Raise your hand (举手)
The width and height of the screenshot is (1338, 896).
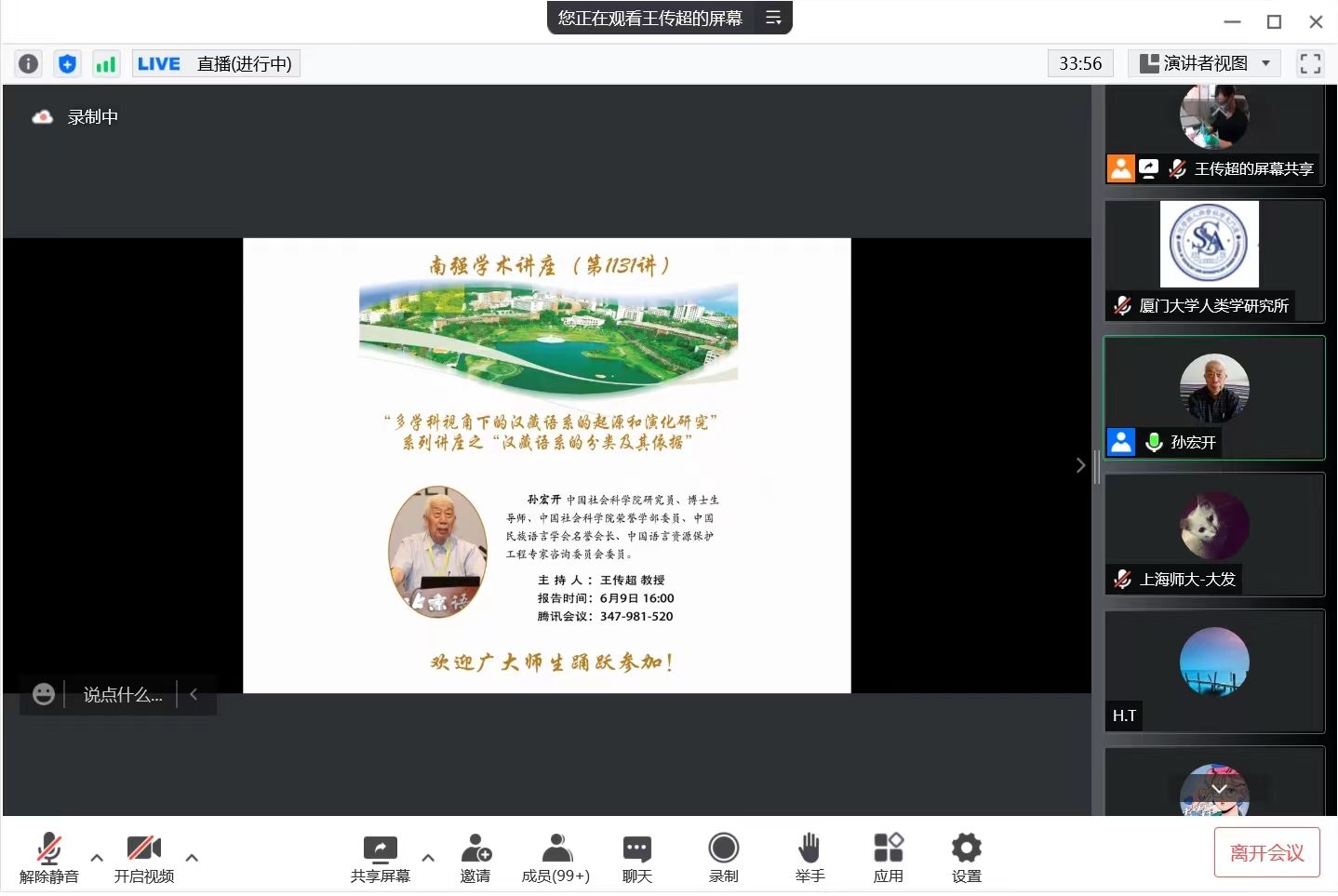tap(809, 858)
